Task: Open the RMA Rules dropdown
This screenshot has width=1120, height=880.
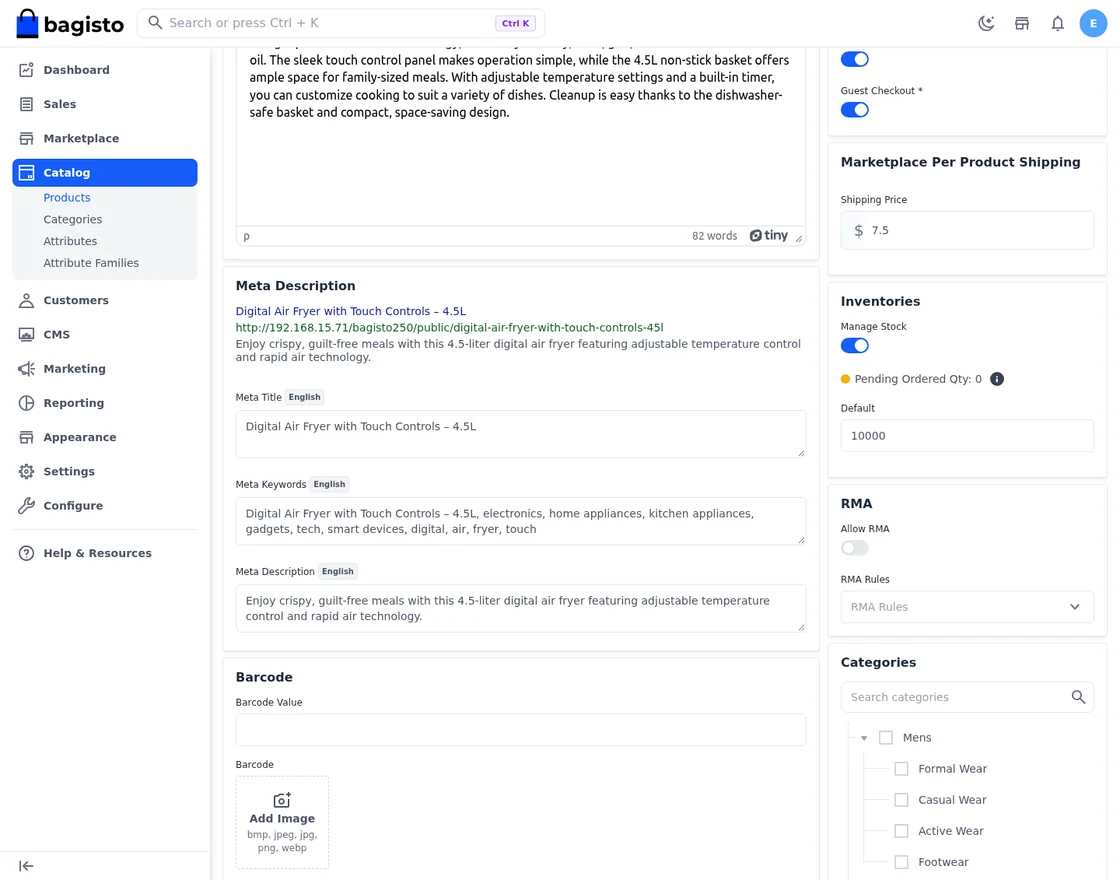Action: tap(966, 607)
